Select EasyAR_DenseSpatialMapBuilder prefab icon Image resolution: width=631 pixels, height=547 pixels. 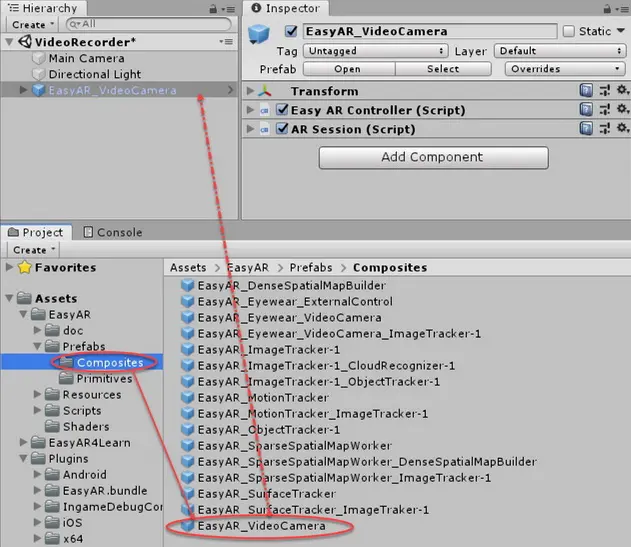pyautogui.click(x=188, y=285)
